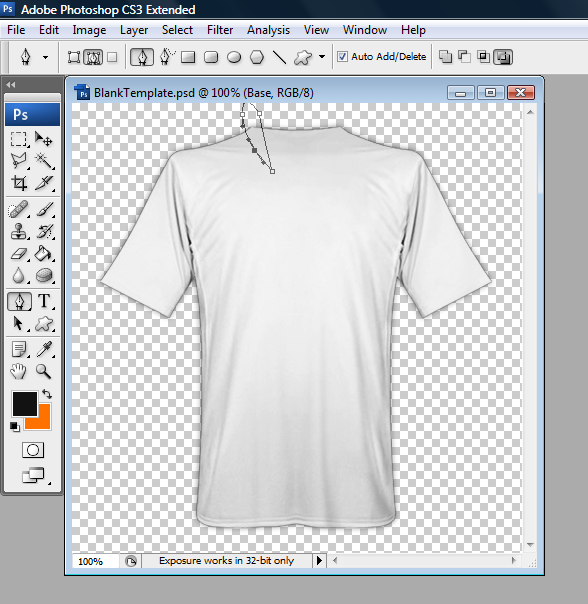Toggle Quick Mask mode
The height and width of the screenshot is (604, 588).
click(x=33, y=450)
